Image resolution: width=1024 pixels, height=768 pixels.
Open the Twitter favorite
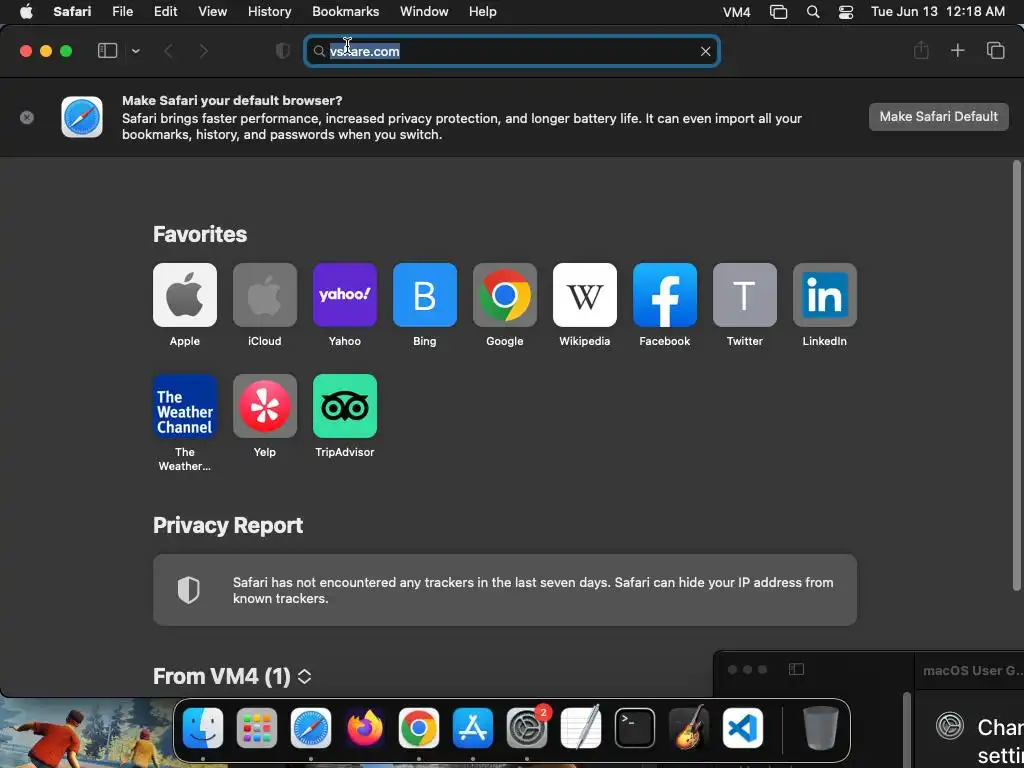tap(744, 295)
